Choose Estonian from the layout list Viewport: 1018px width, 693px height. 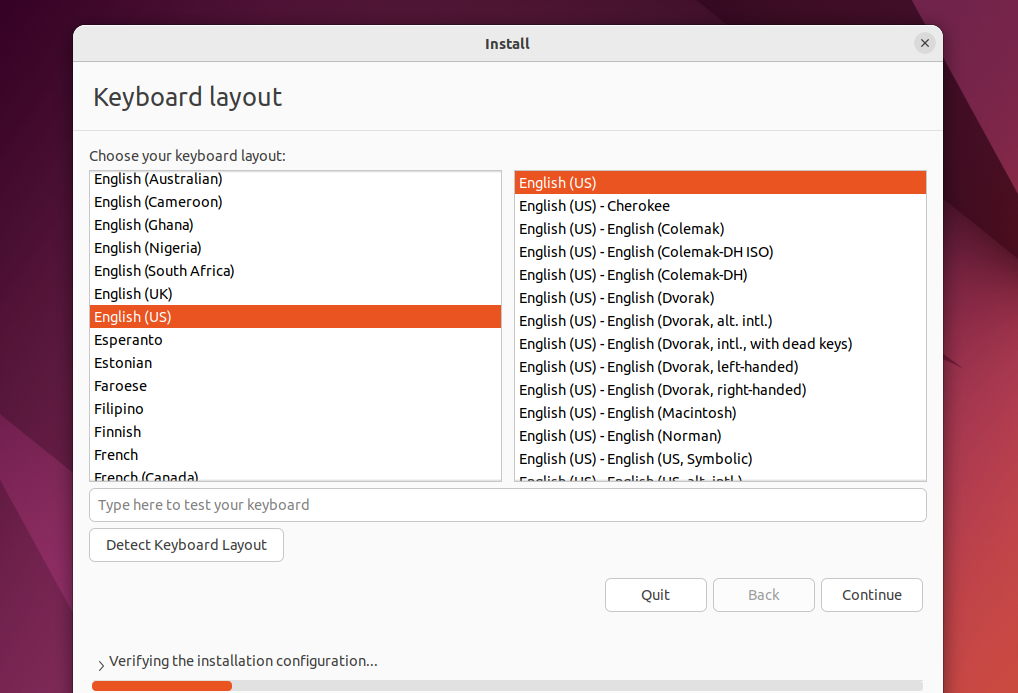coord(295,363)
